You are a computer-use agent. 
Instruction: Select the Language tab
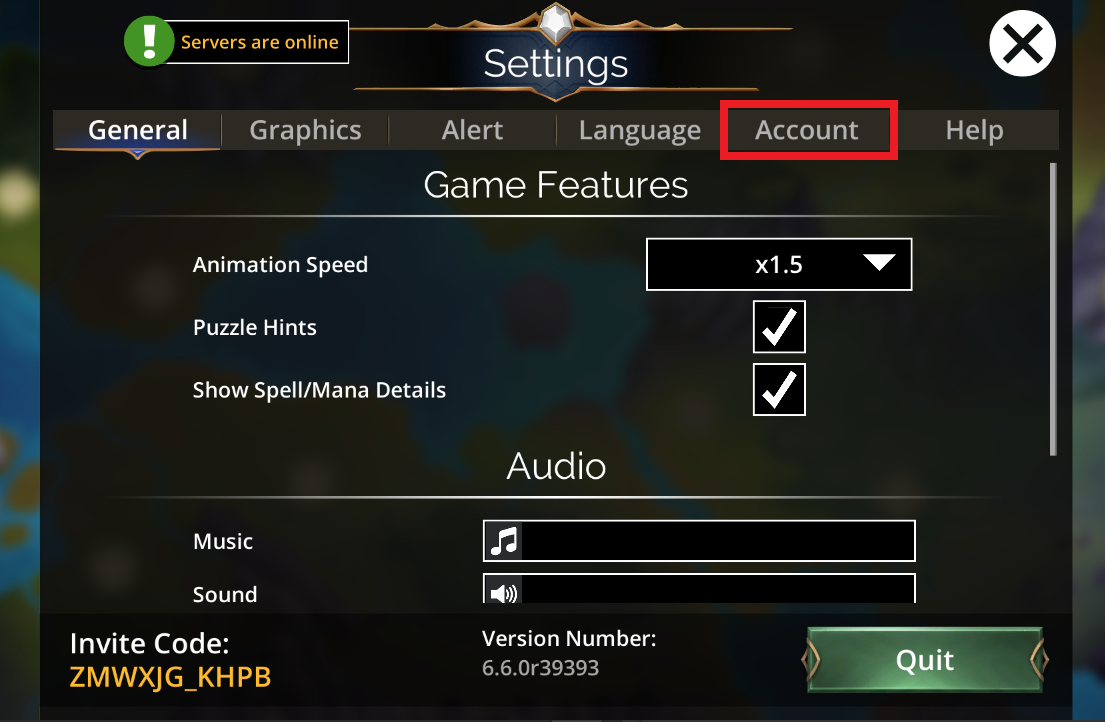click(640, 130)
